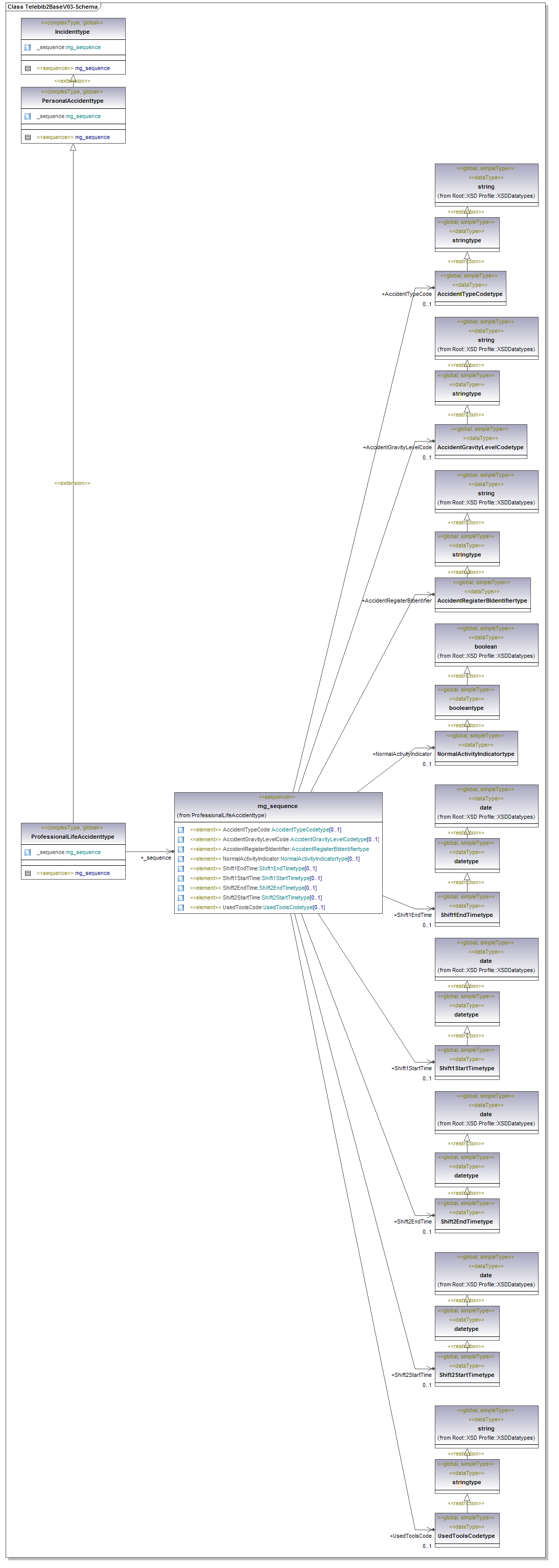Click the icon beside the AccidentTypeCode element row
This screenshot has height=1568, width=559.
(x=181, y=829)
